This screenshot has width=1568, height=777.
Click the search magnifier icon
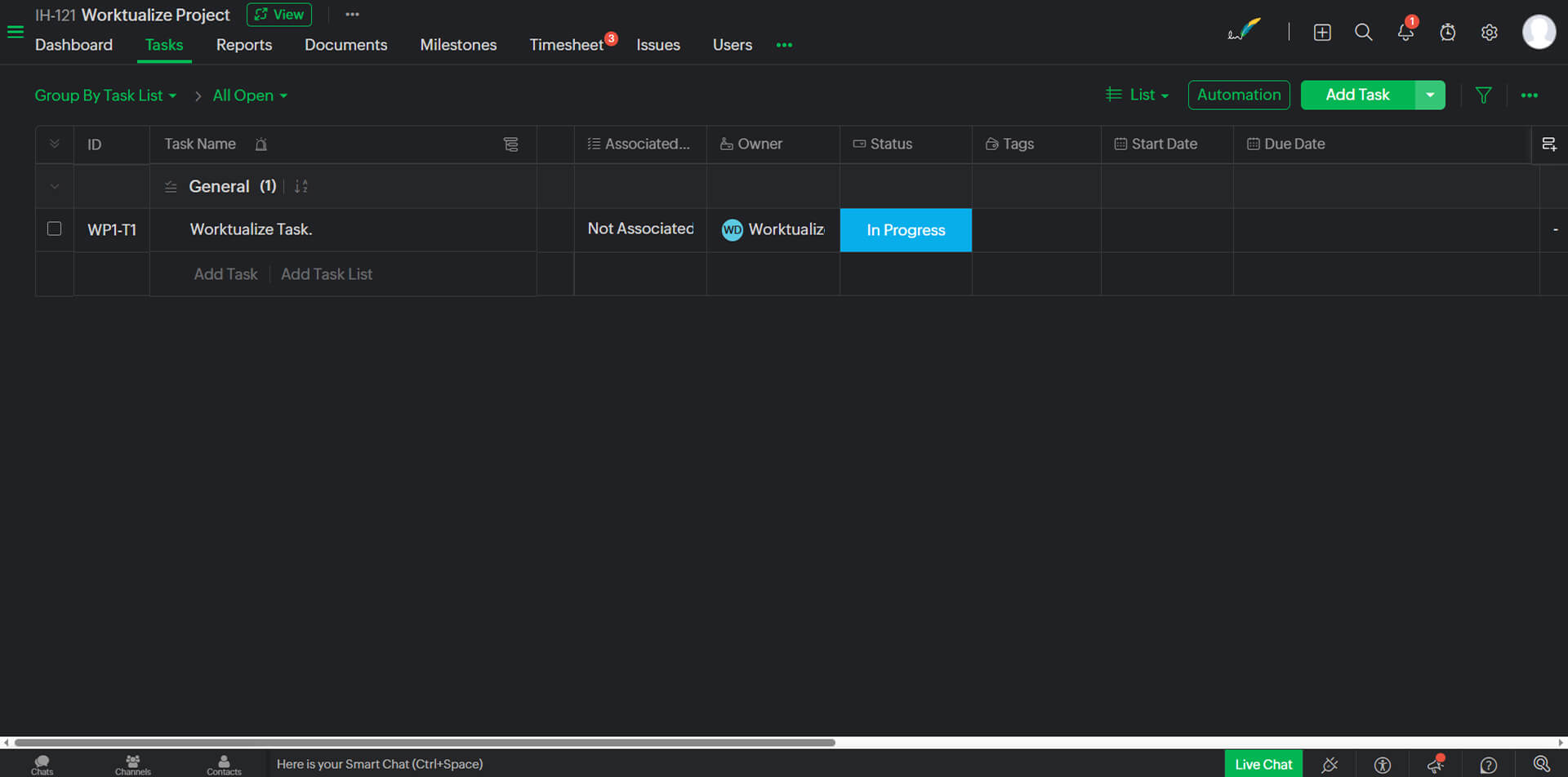[x=1363, y=33]
